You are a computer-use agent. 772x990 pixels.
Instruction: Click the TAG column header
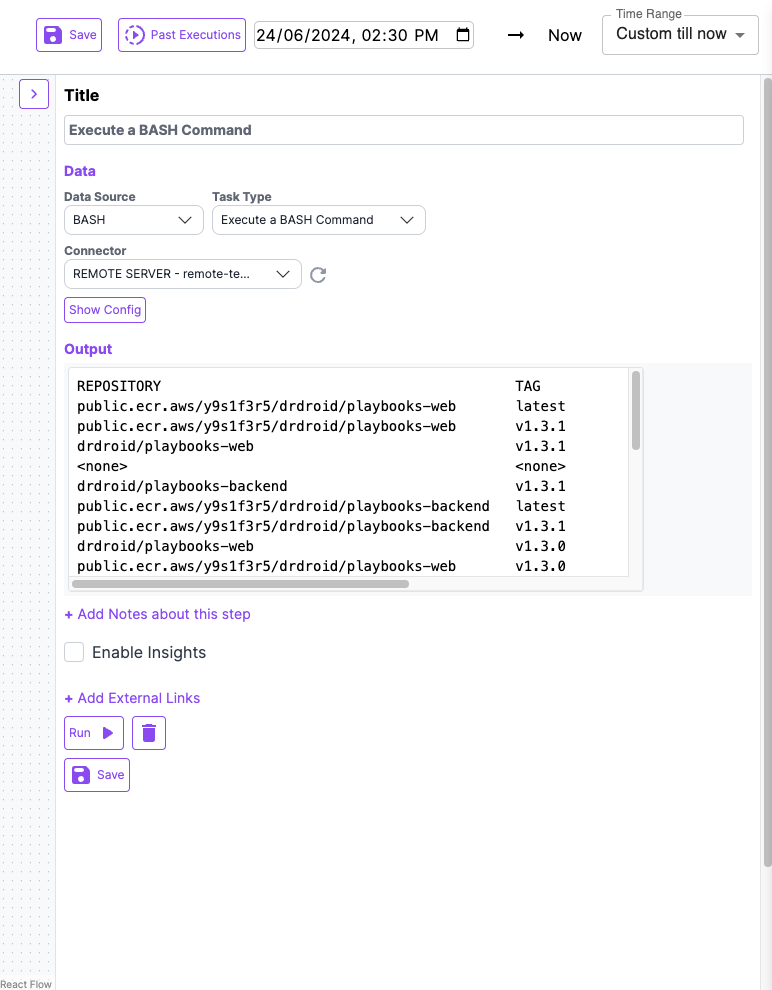click(528, 386)
